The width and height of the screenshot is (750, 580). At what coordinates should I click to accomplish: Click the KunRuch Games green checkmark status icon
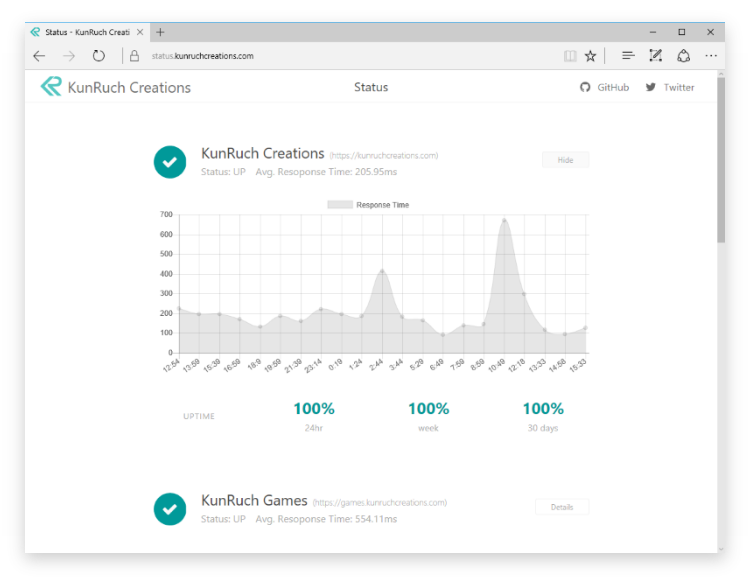170,509
